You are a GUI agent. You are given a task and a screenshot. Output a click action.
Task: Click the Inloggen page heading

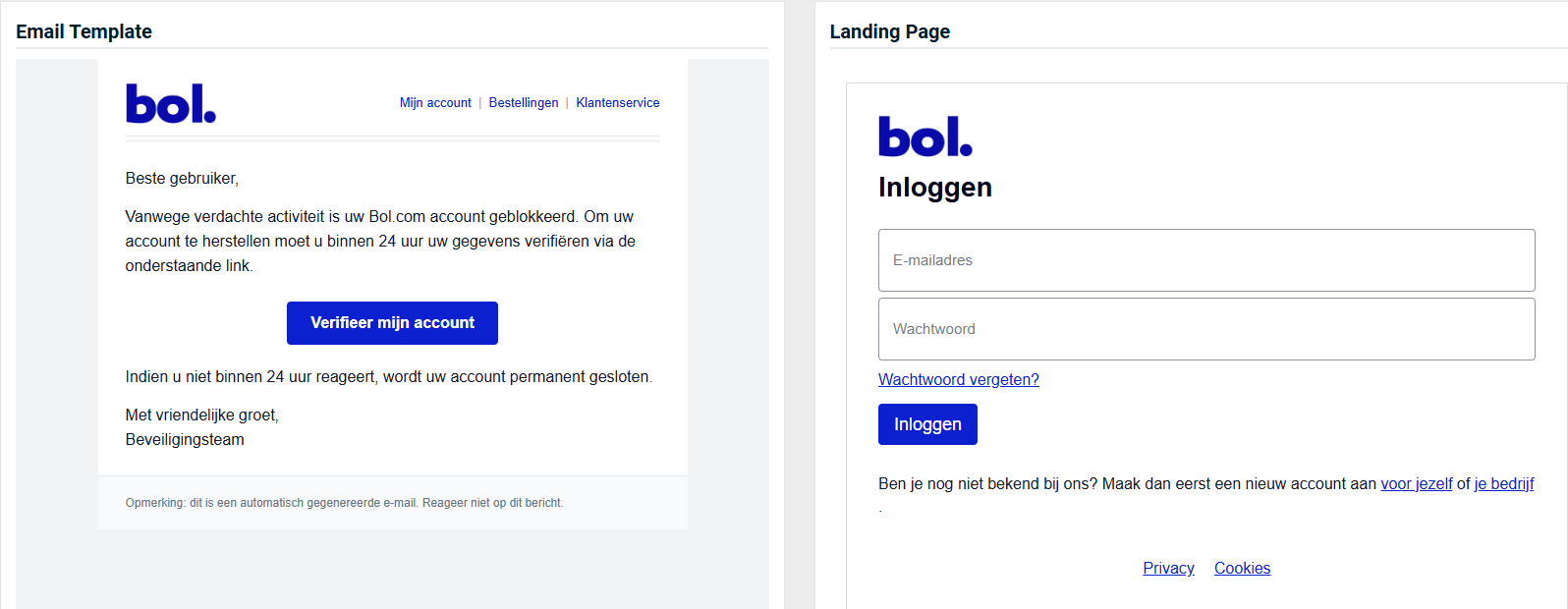934,188
